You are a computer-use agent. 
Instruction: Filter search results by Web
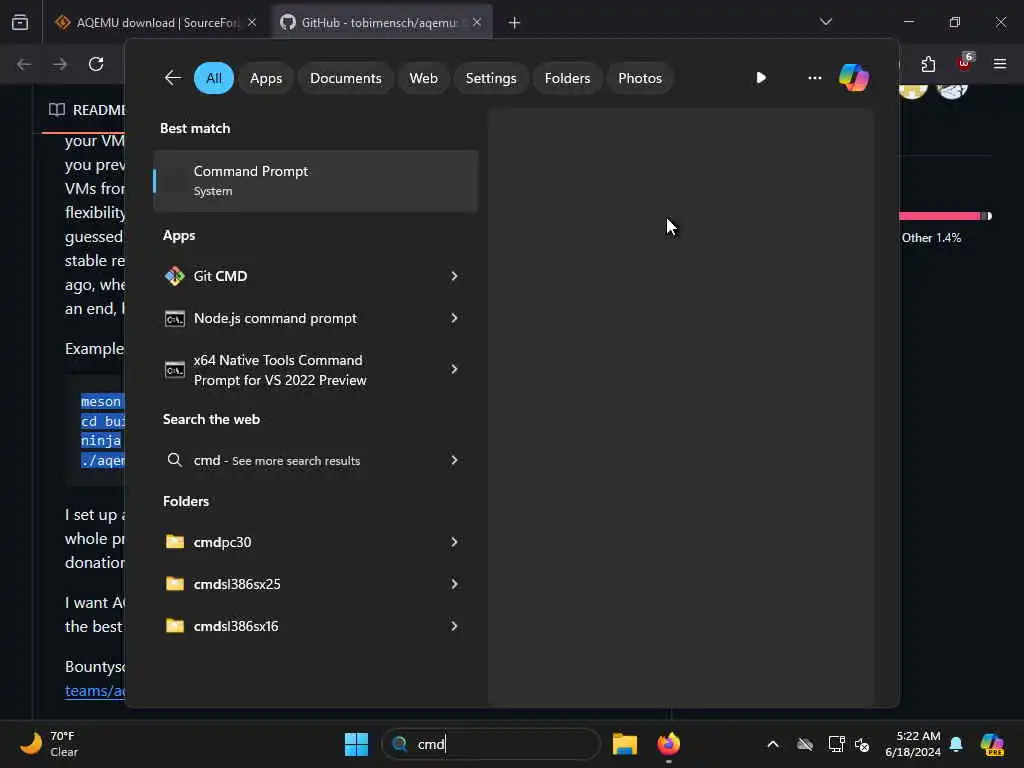point(423,78)
